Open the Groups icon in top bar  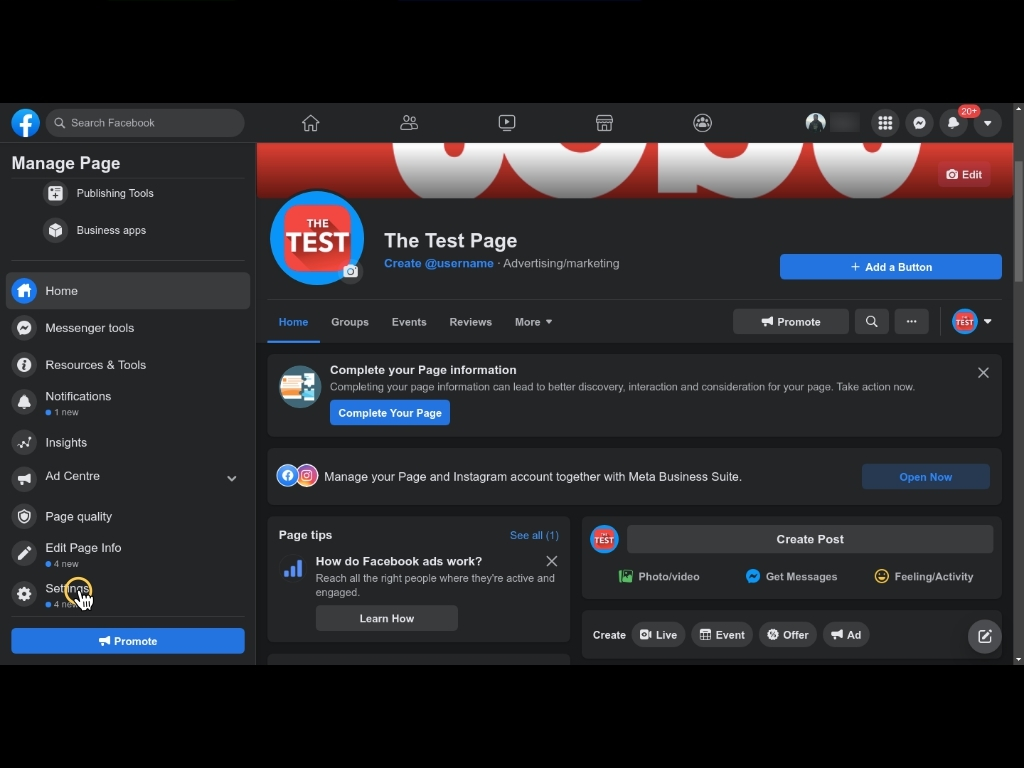click(x=702, y=123)
